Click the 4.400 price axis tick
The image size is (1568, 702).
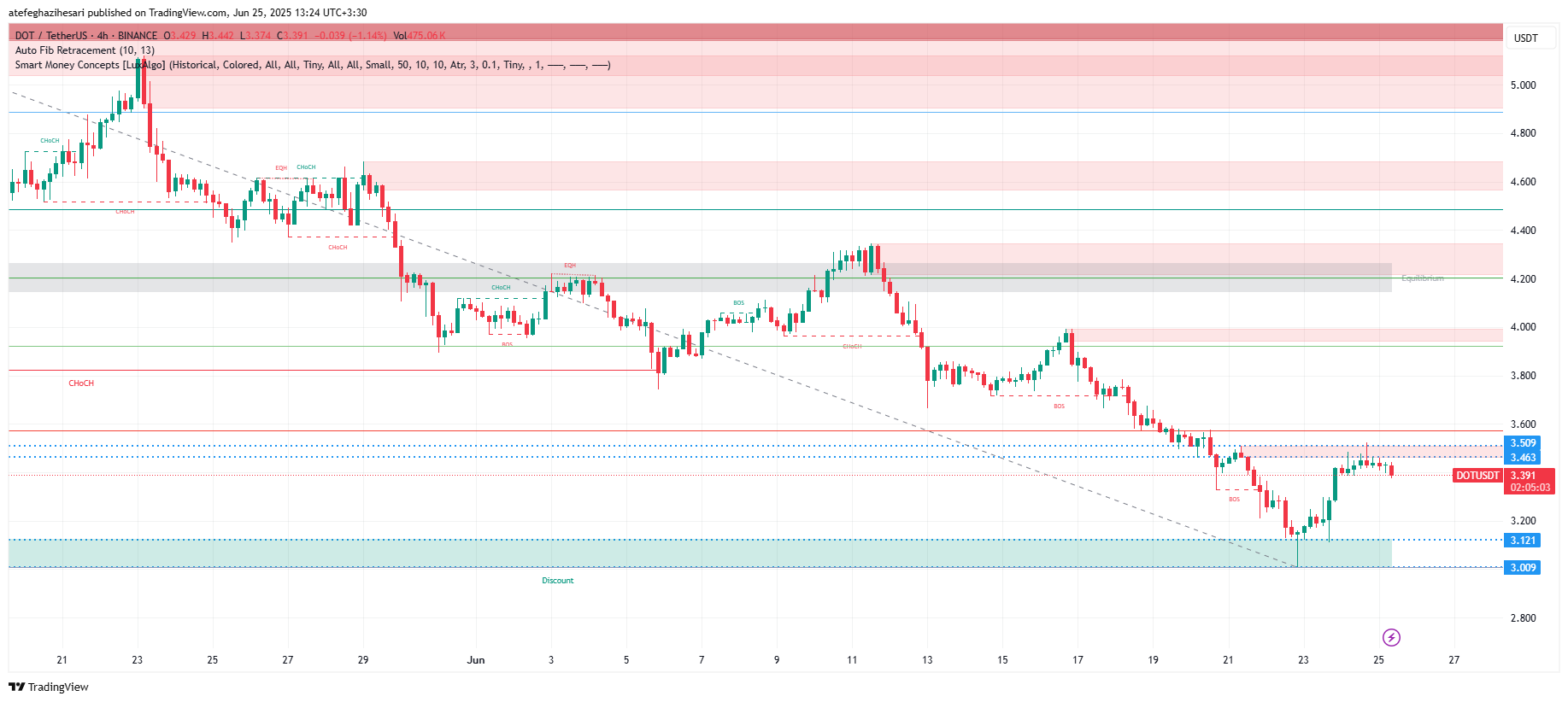[x=1523, y=231]
